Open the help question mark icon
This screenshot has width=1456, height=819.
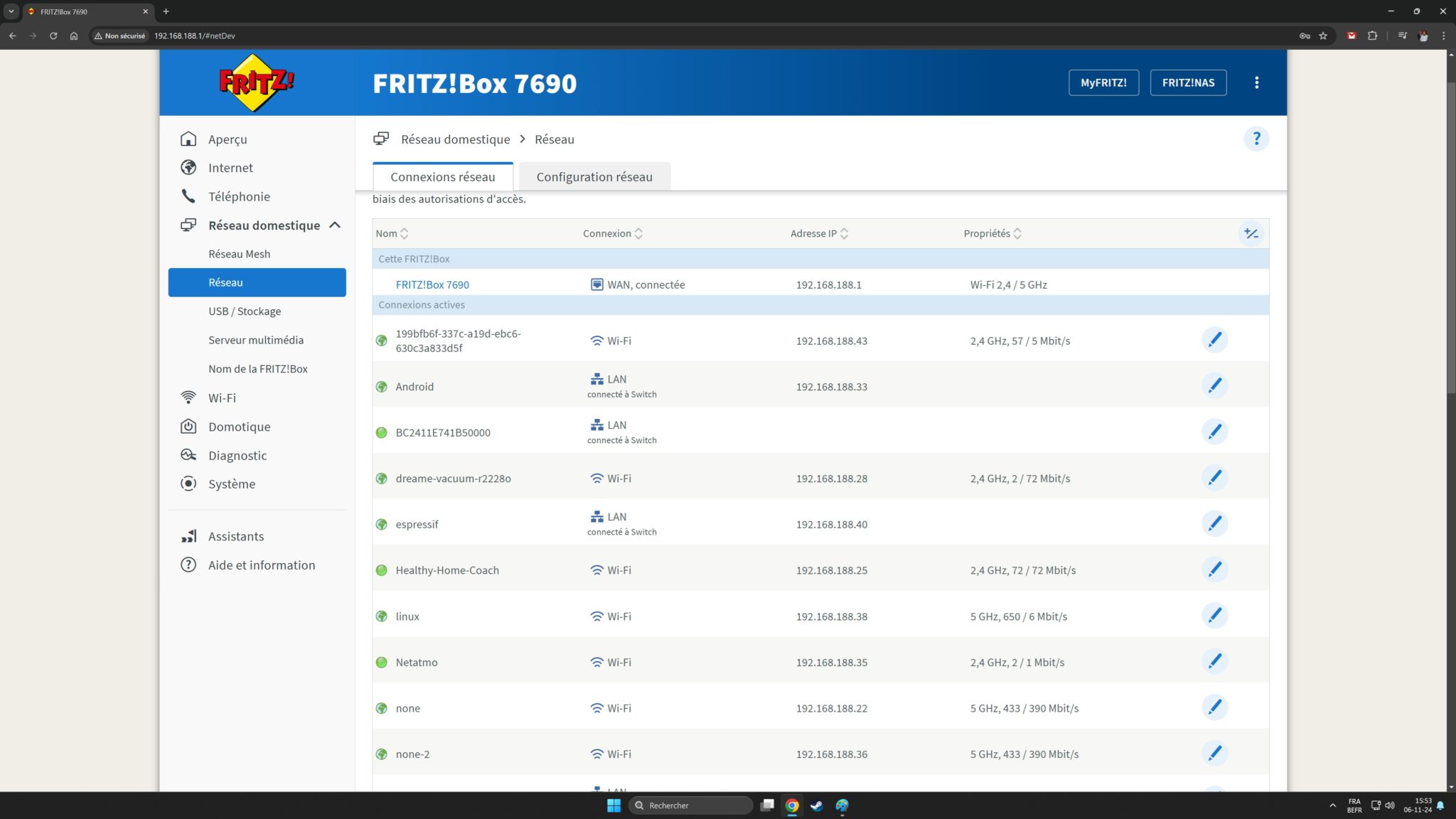[x=1256, y=139]
